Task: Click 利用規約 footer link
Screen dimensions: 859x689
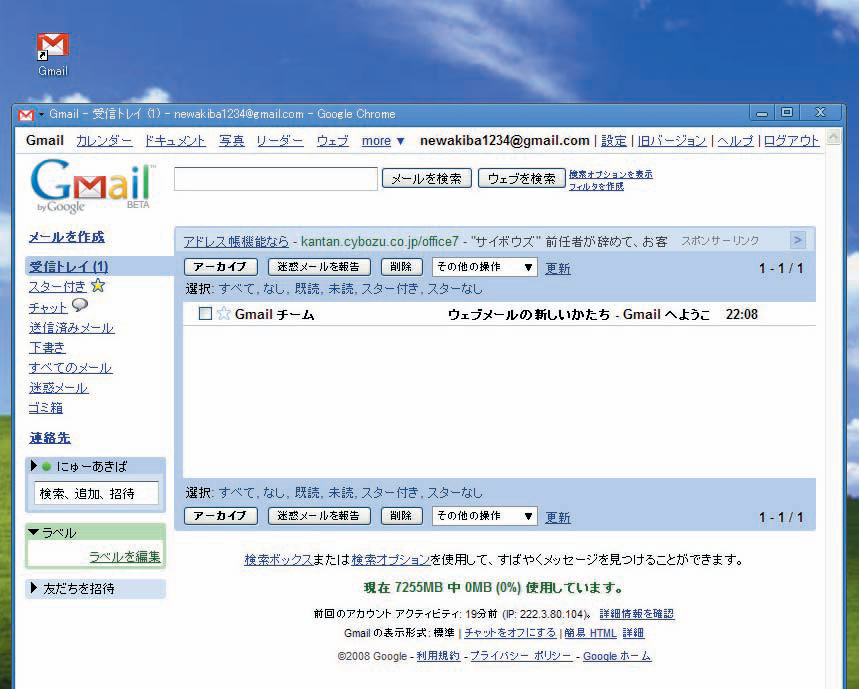Action: [x=438, y=656]
